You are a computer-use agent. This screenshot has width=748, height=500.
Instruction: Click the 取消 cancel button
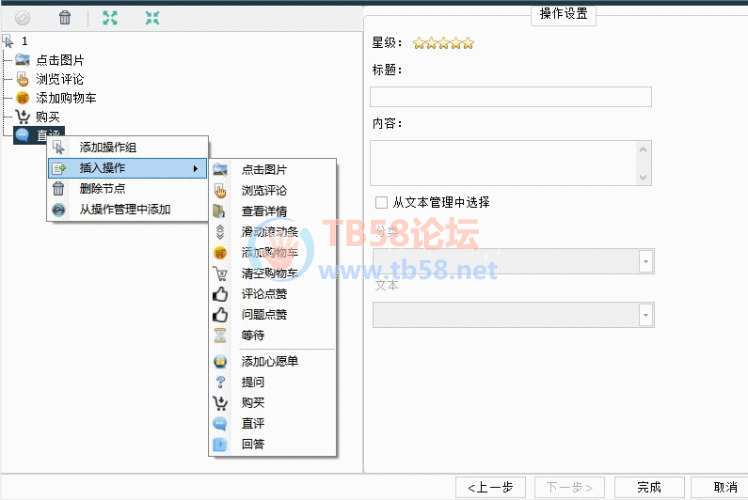726,487
